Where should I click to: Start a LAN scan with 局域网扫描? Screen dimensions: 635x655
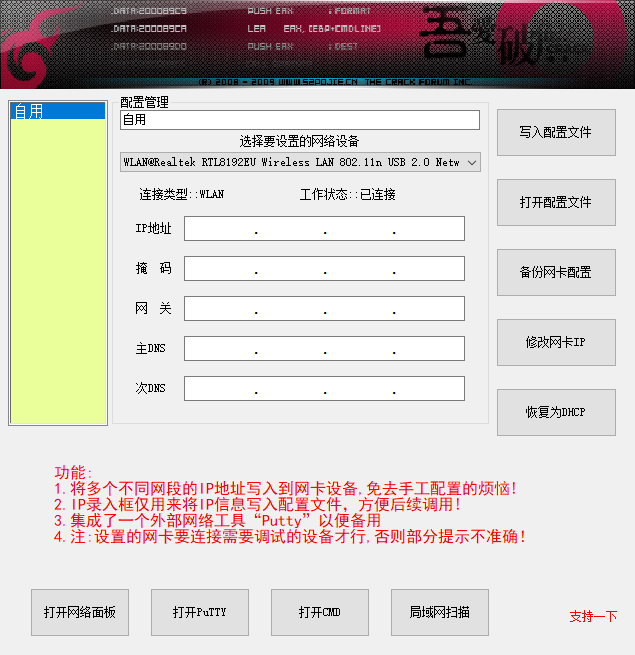click(x=439, y=612)
